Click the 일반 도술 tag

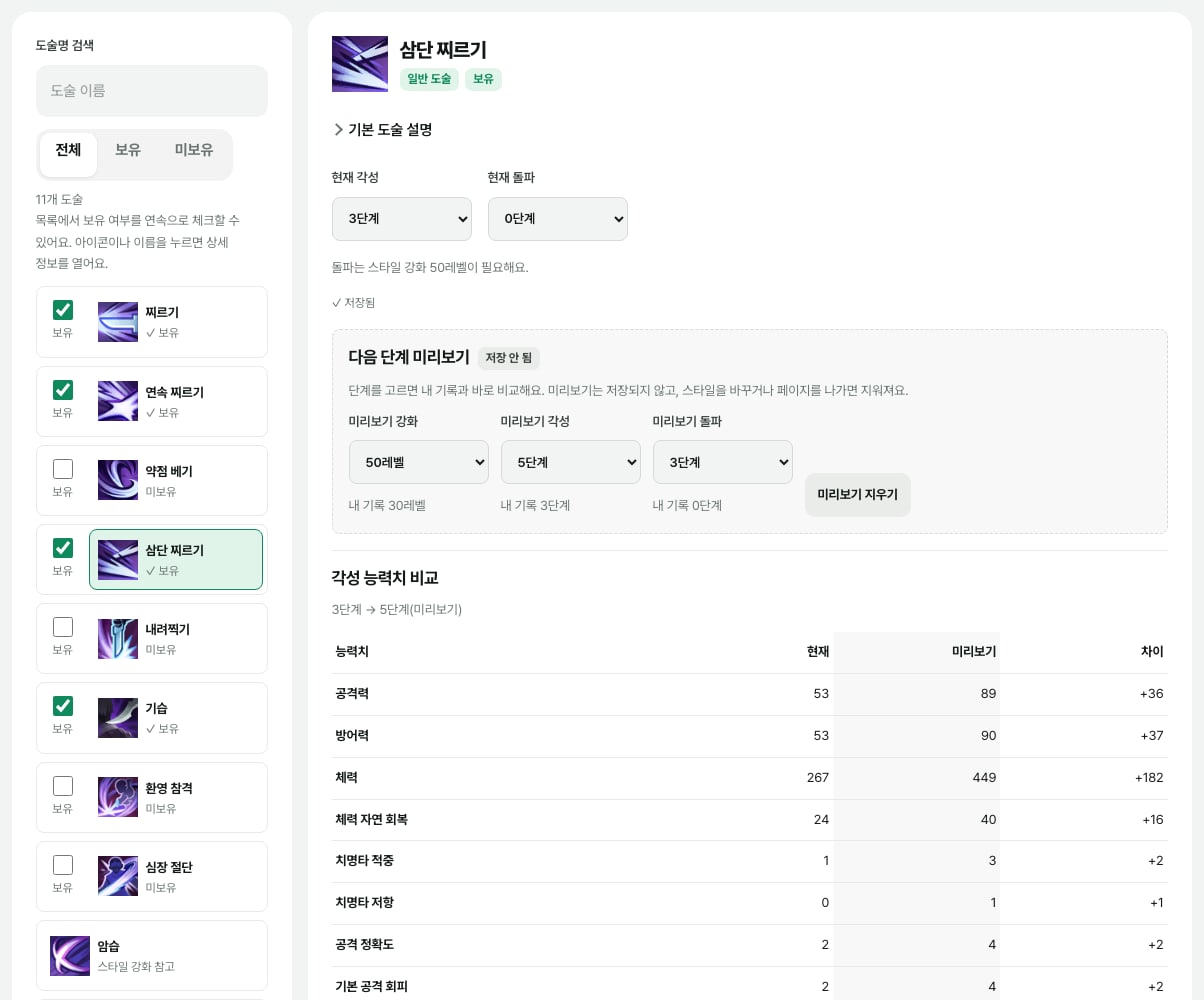pos(429,79)
